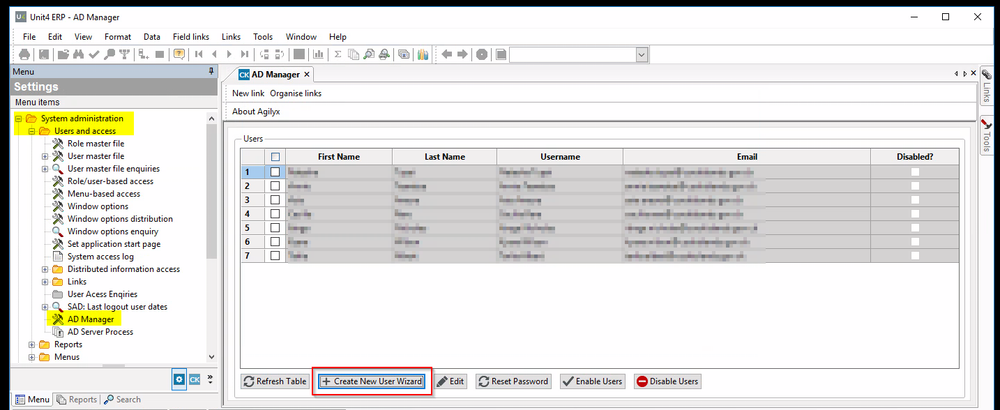The width and height of the screenshot is (1000, 410).
Task: Click the sum (sigma) toolbar icon
Action: pos(338,54)
